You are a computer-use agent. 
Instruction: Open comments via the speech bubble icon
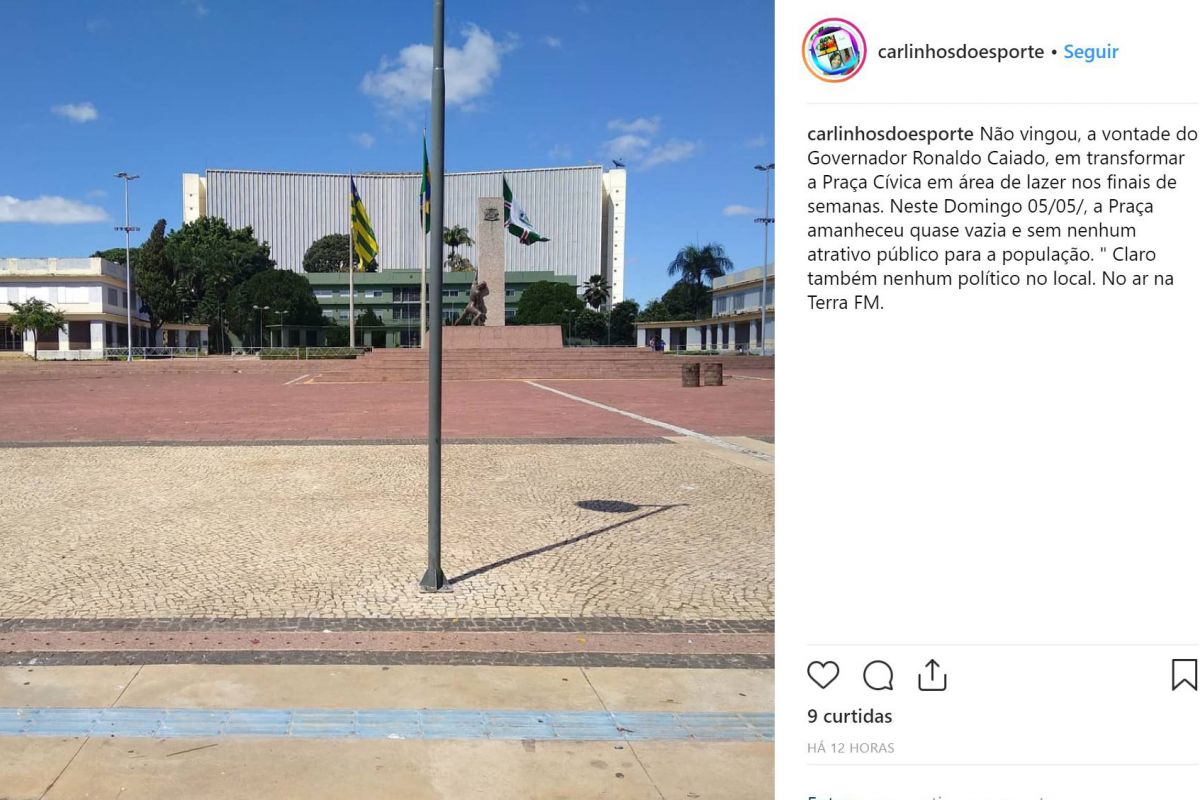(x=878, y=675)
